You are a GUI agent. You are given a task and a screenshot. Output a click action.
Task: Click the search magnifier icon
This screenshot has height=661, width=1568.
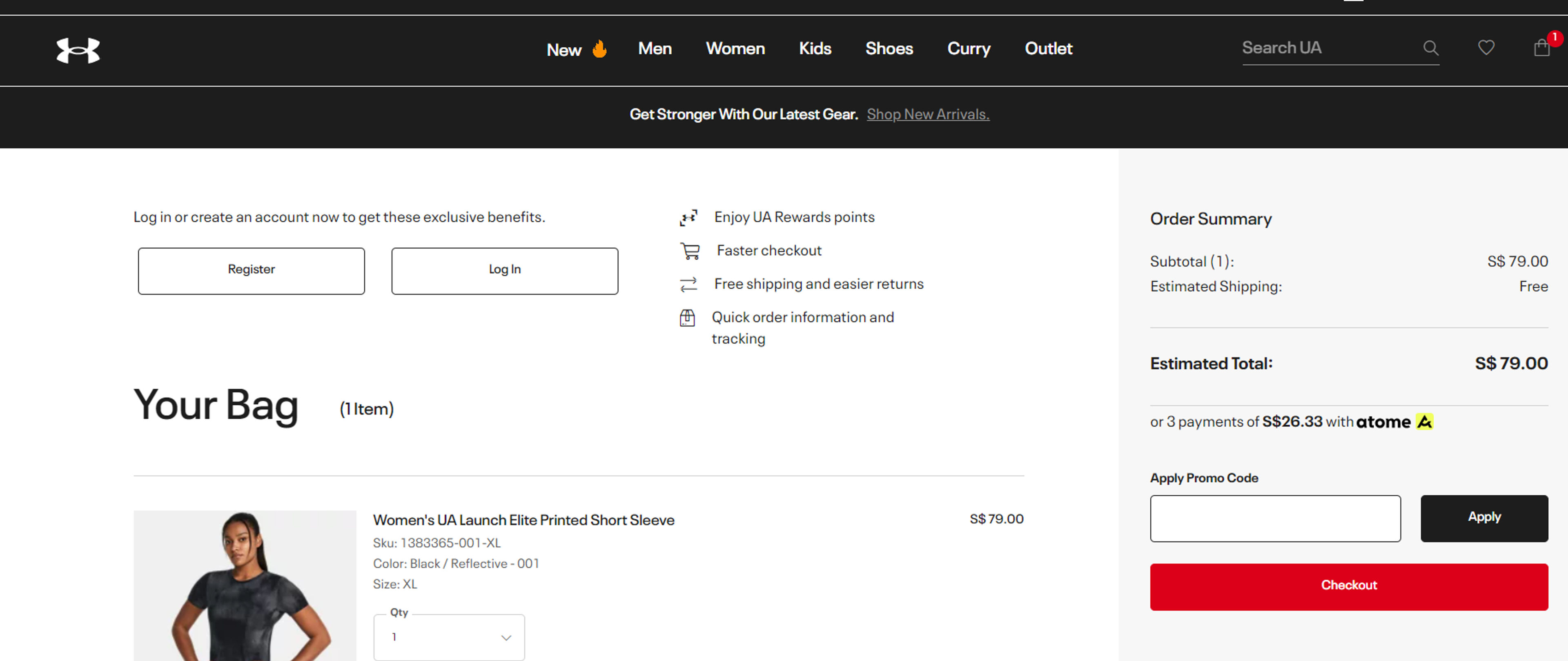pyautogui.click(x=1430, y=48)
